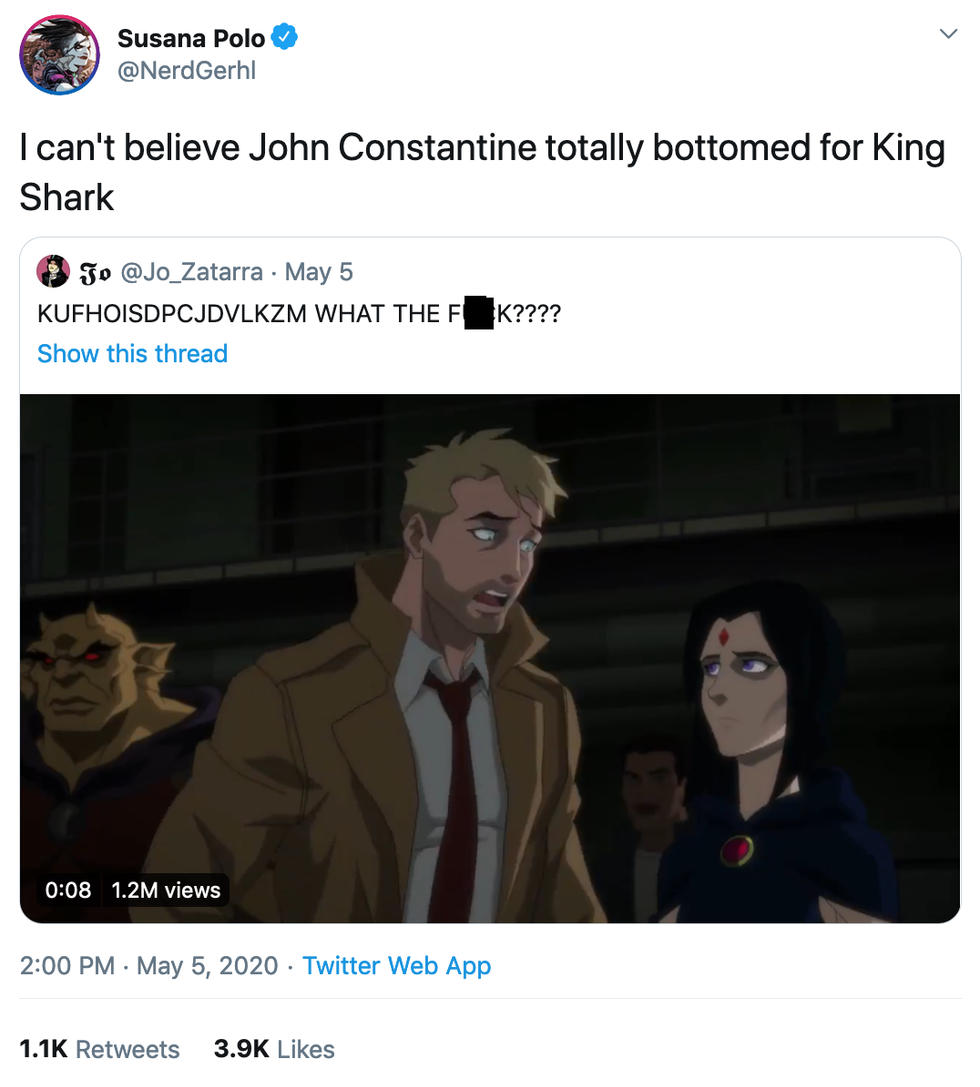The width and height of the screenshot is (980, 1087).
Task: Click the 0:08 video duration badge
Action: (x=68, y=889)
